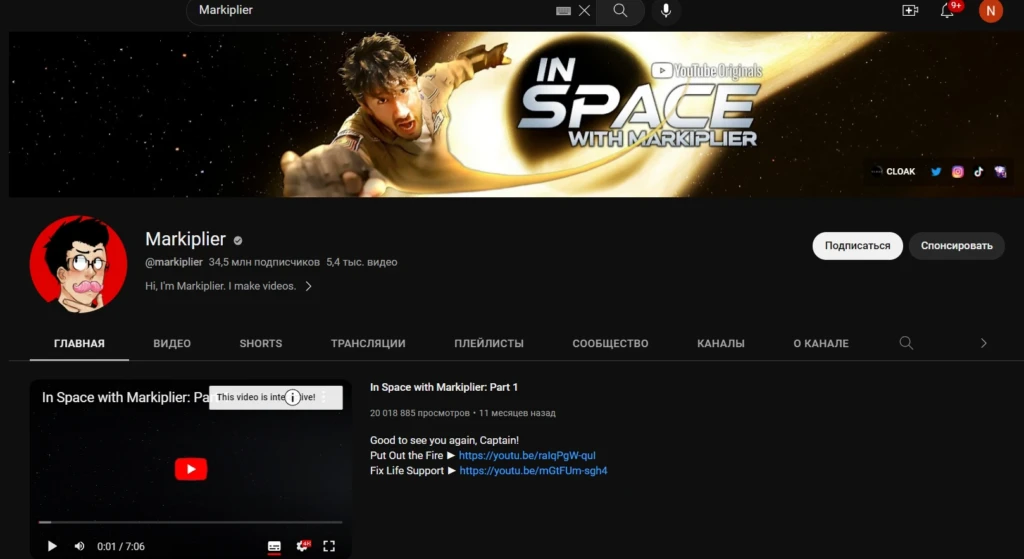Open last social icon in banner
This screenshot has width=1024, height=559.
(x=1000, y=172)
